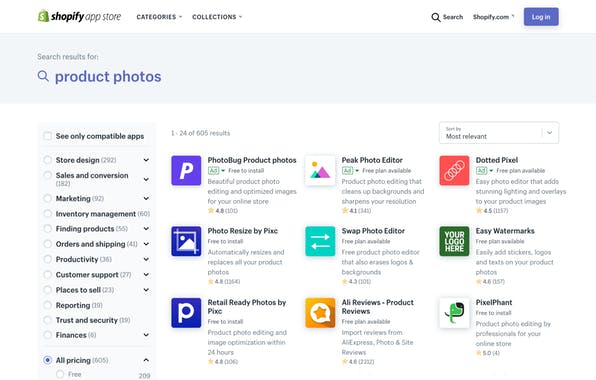
Task: Select Inventory management radio
Action: tap(48, 214)
